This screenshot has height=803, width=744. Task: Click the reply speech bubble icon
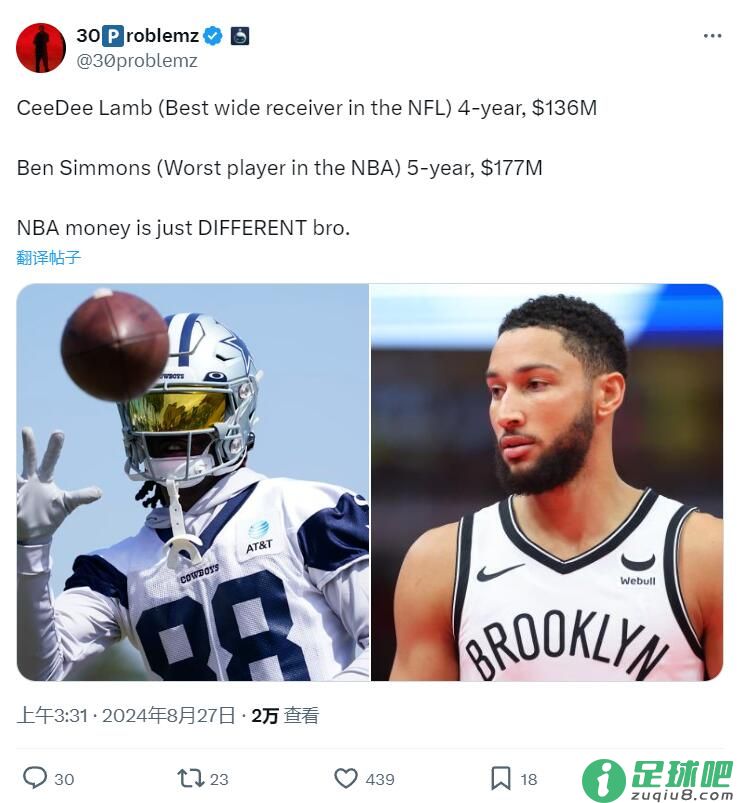35,777
